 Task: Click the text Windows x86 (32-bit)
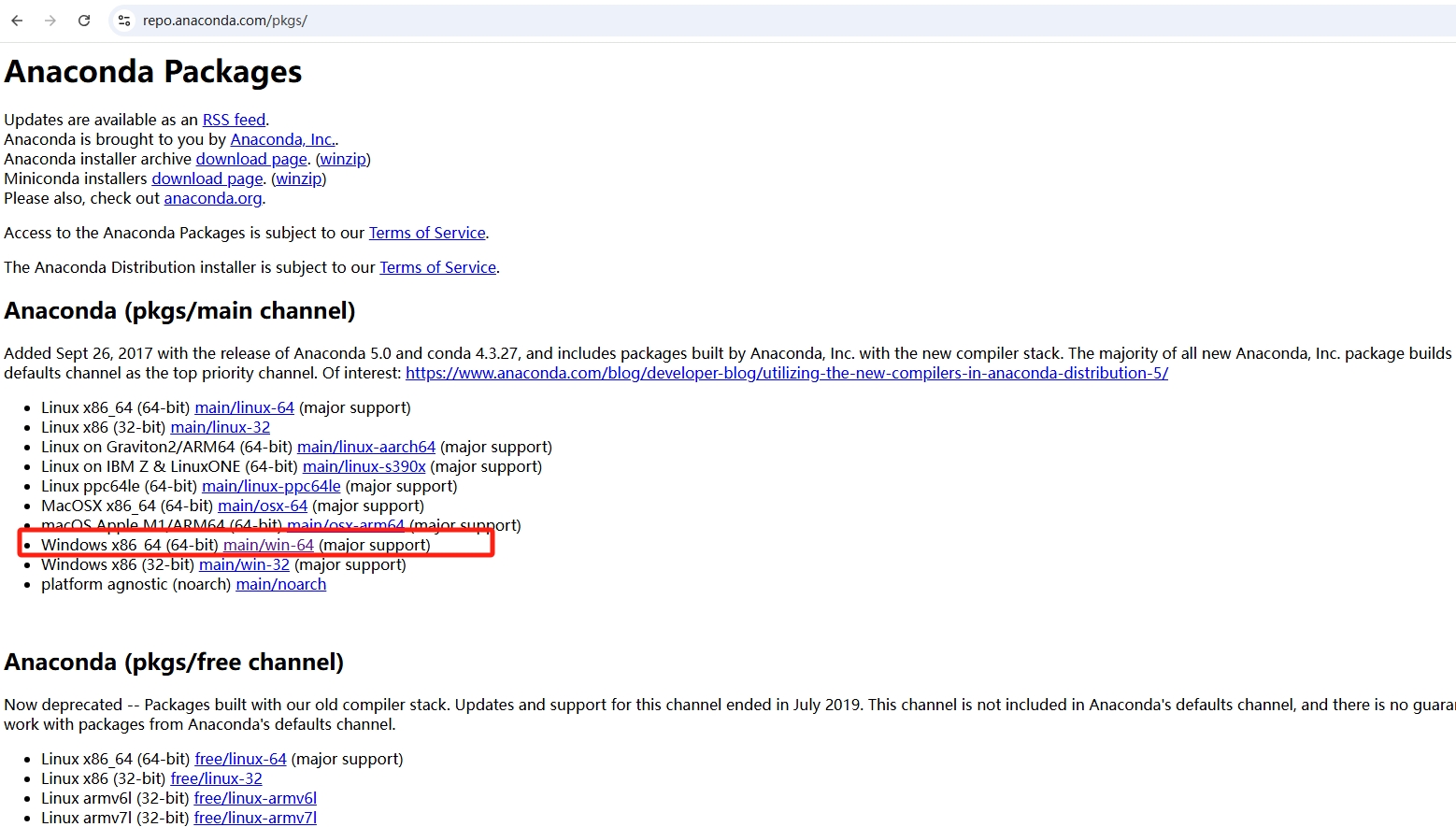[x=118, y=564]
